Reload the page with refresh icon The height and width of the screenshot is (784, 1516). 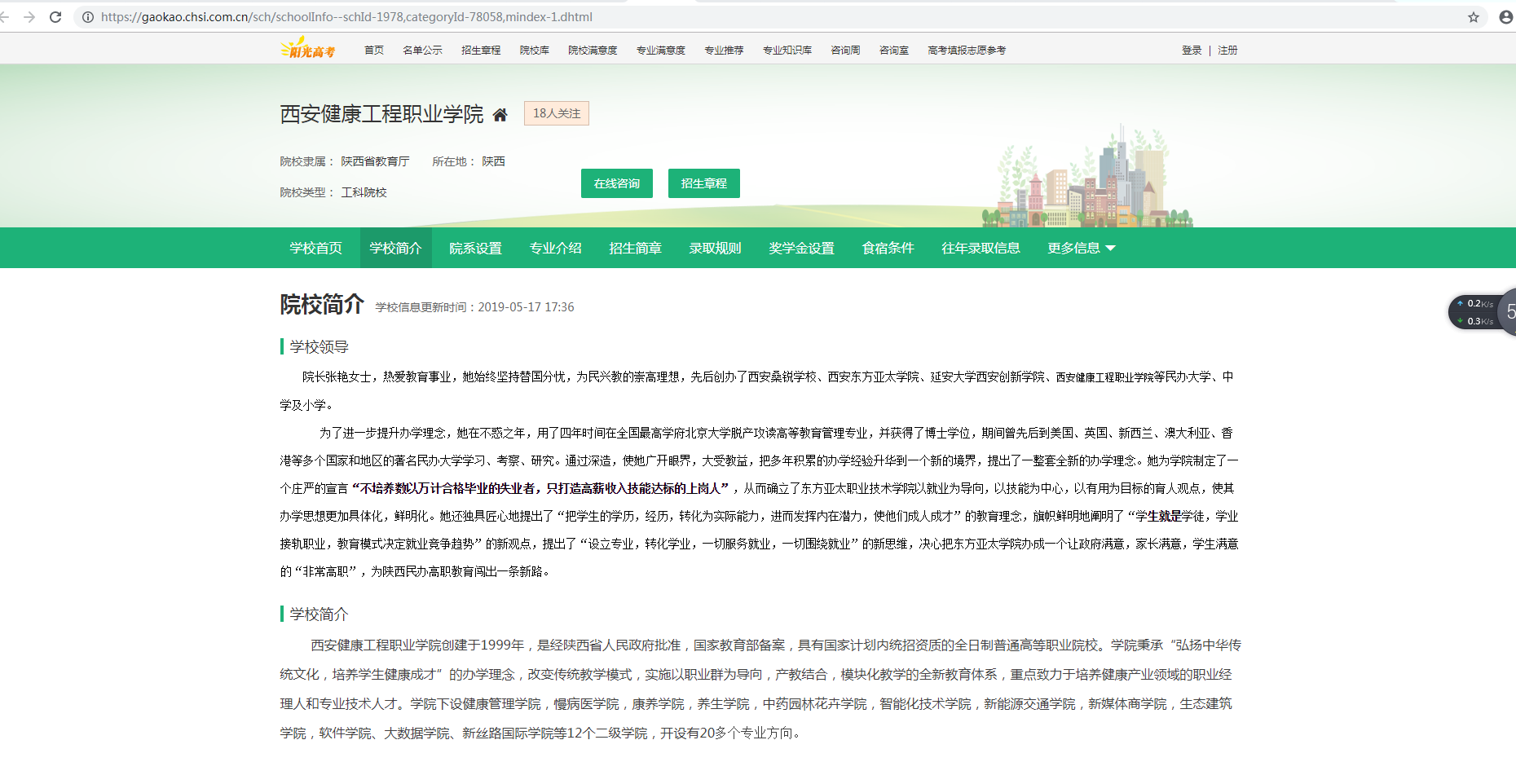coord(55,16)
